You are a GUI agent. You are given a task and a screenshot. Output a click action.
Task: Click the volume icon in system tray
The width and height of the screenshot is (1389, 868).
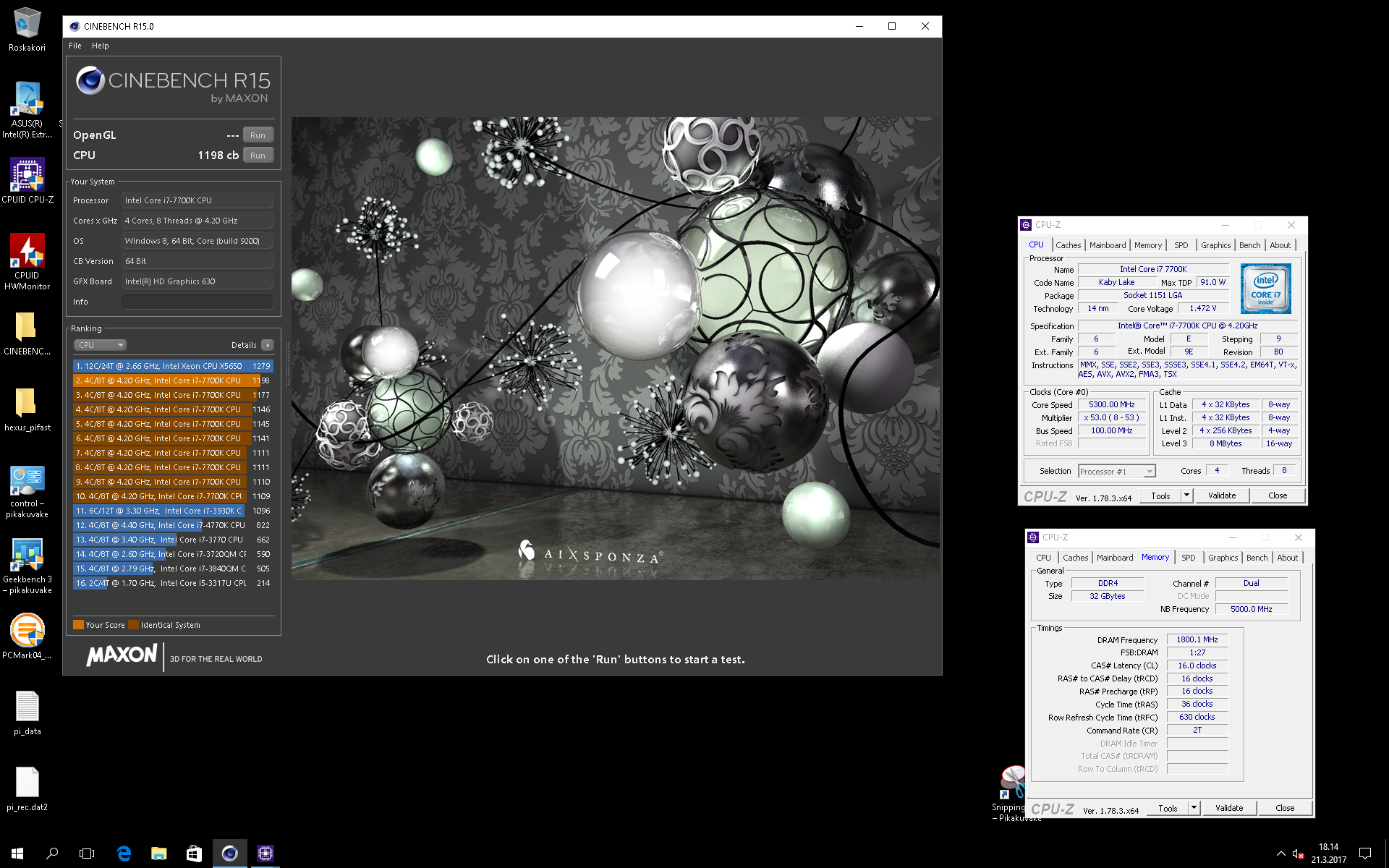(1298, 854)
